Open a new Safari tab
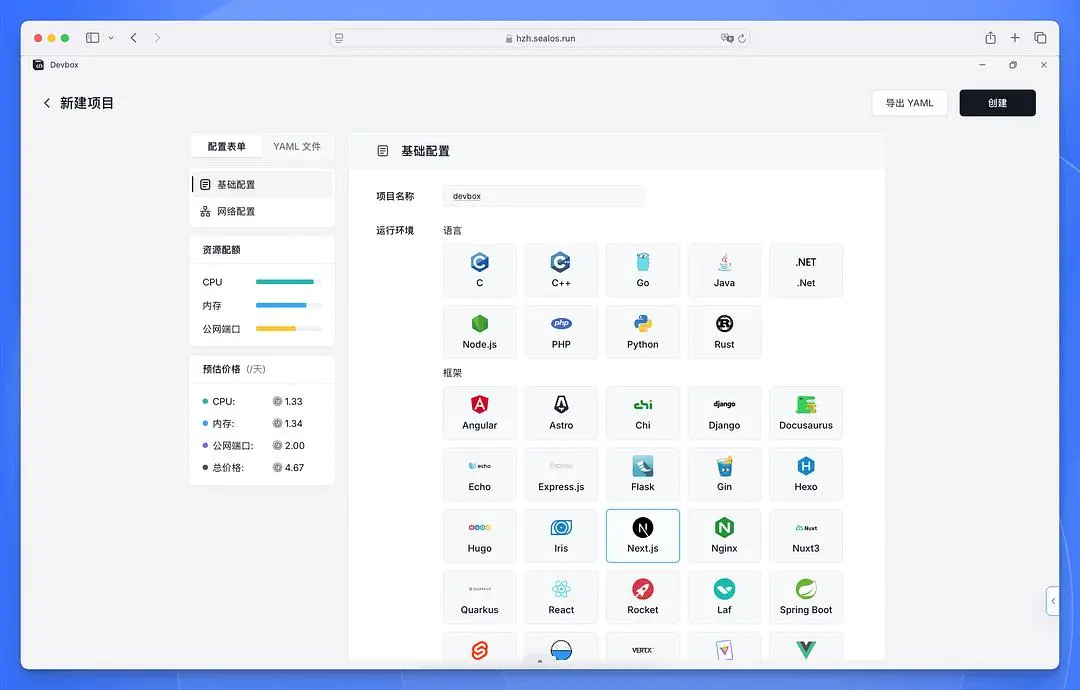1080x690 pixels. point(1015,38)
